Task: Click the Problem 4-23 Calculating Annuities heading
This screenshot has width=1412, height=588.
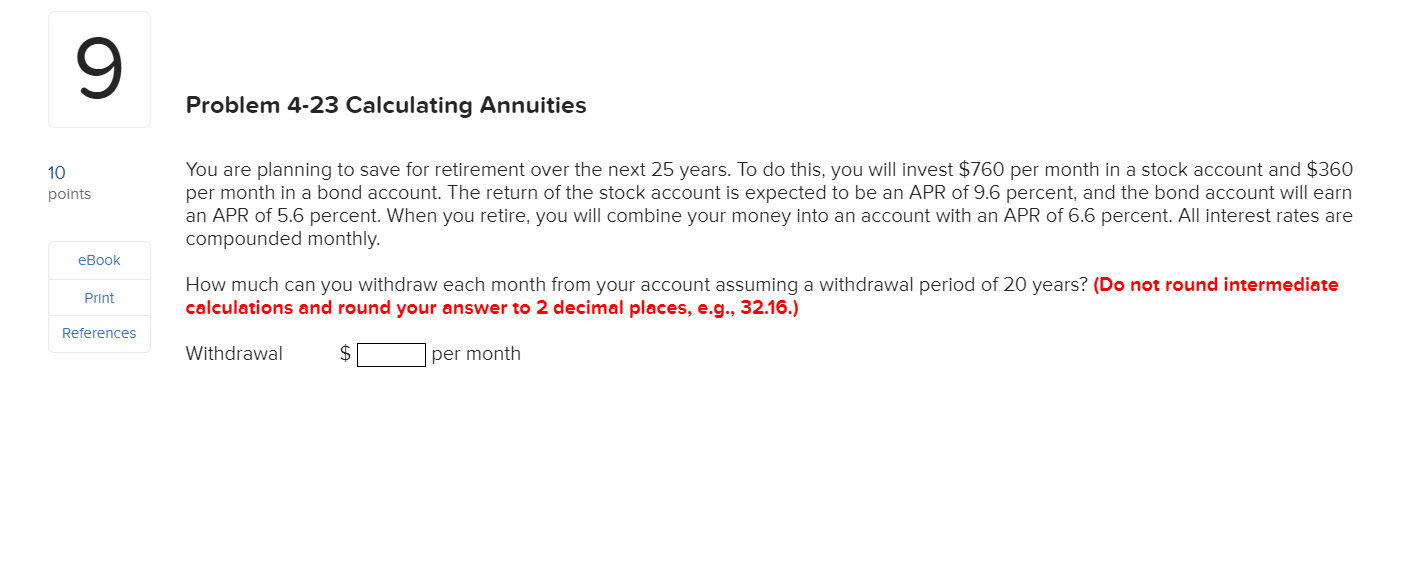Action: click(385, 105)
